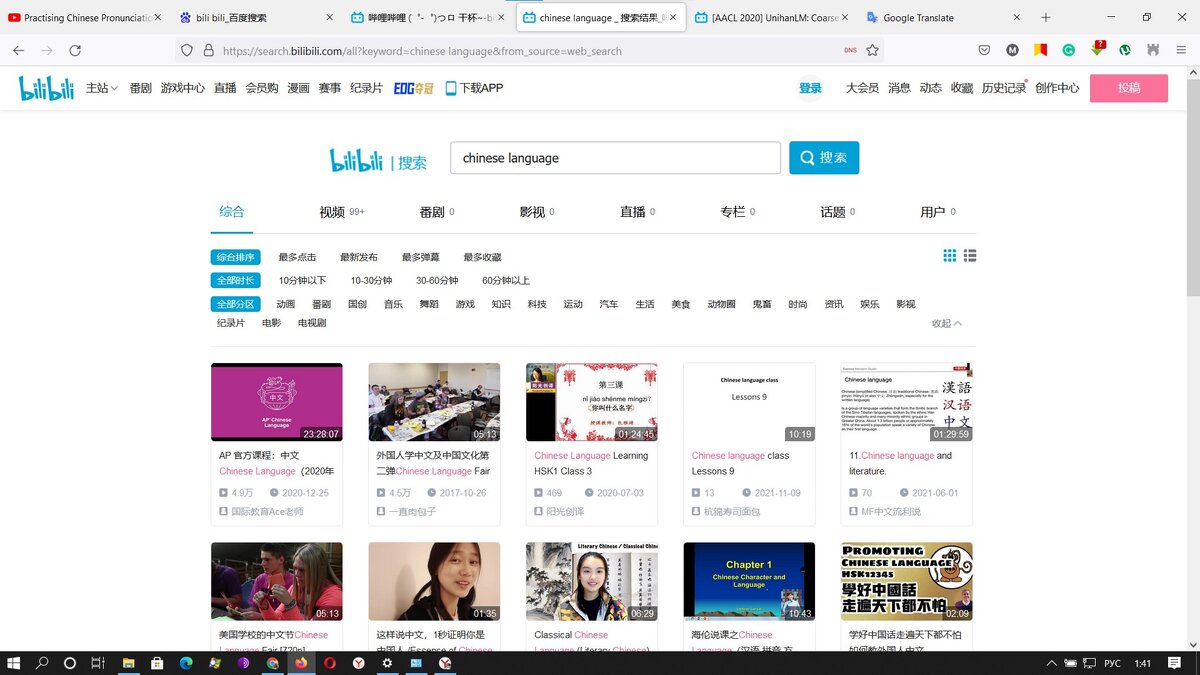The width and height of the screenshot is (1200, 675).
Task: Click the download helper extension with question mark
Action: tap(1097, 49)
